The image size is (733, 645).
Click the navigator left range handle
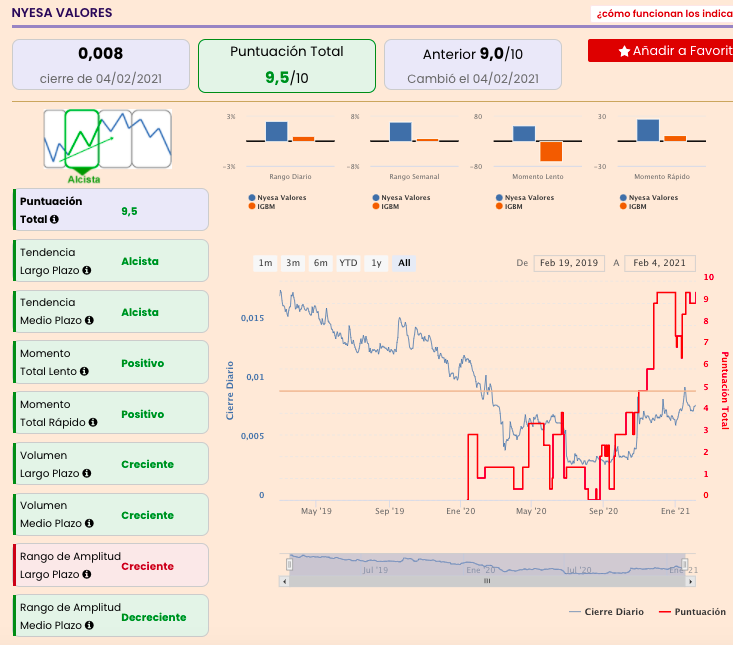(x=289, y=565)
